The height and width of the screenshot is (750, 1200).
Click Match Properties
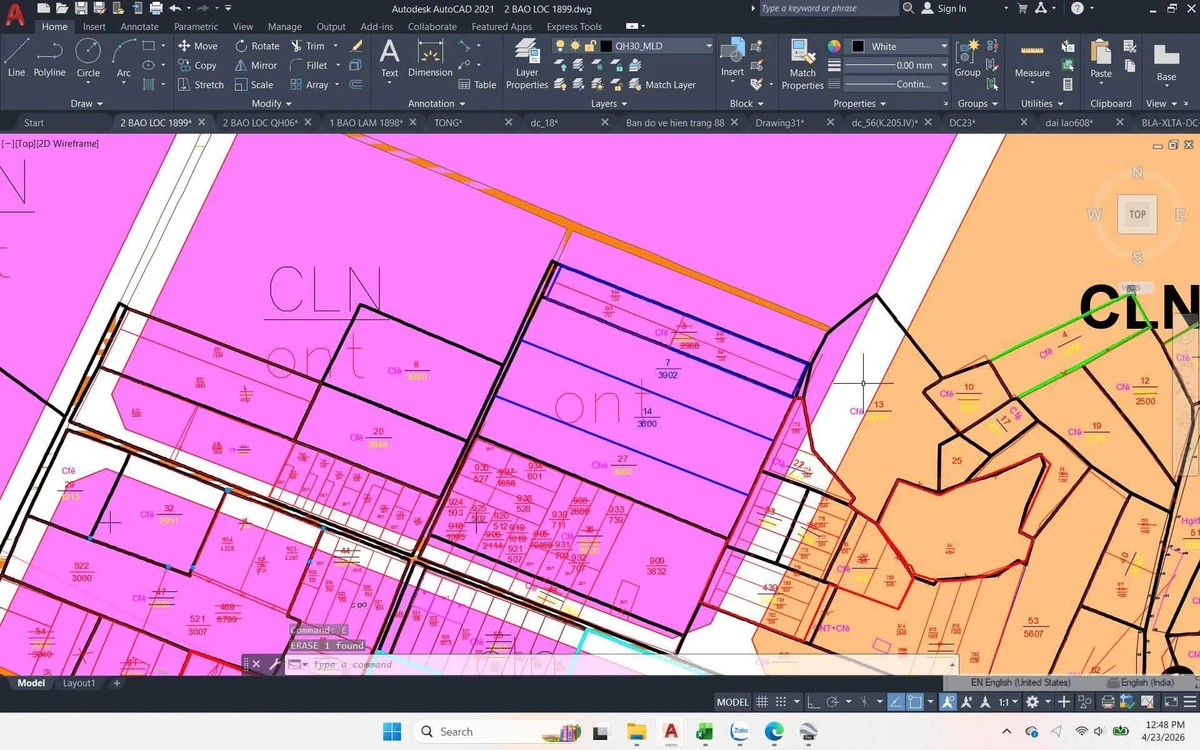coord(802,65)
